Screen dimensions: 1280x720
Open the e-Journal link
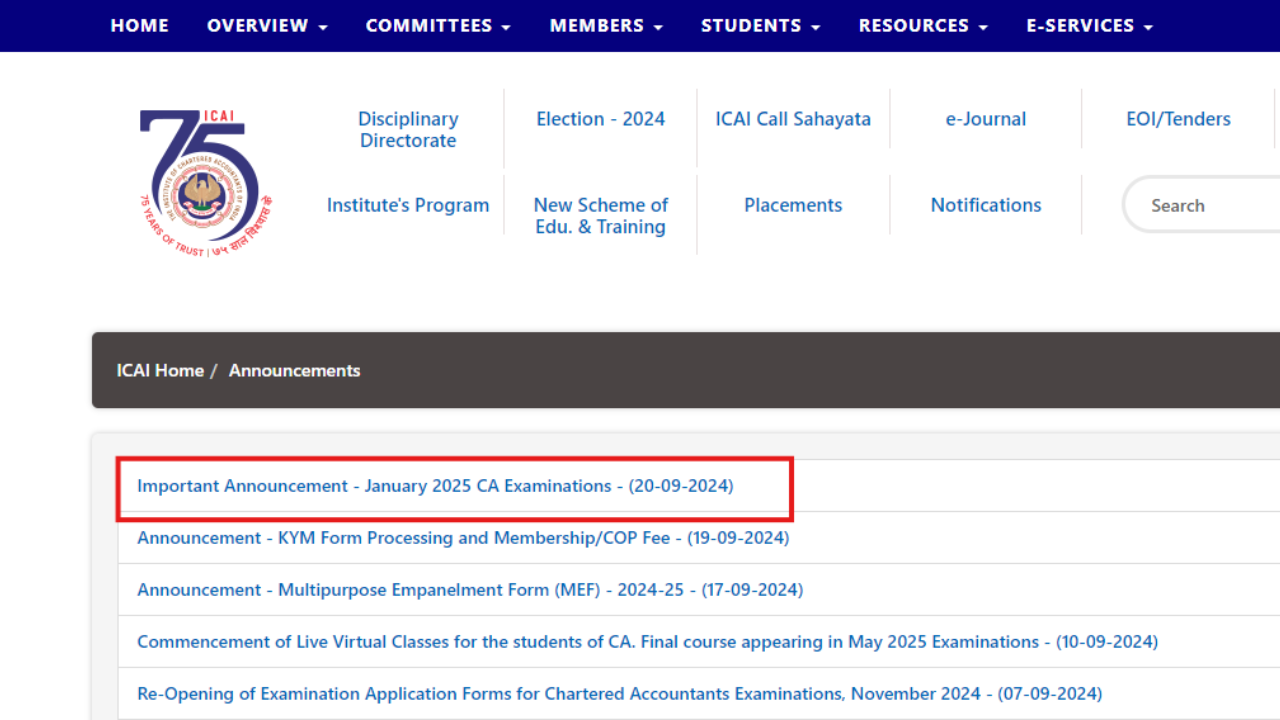click(985, 119)
